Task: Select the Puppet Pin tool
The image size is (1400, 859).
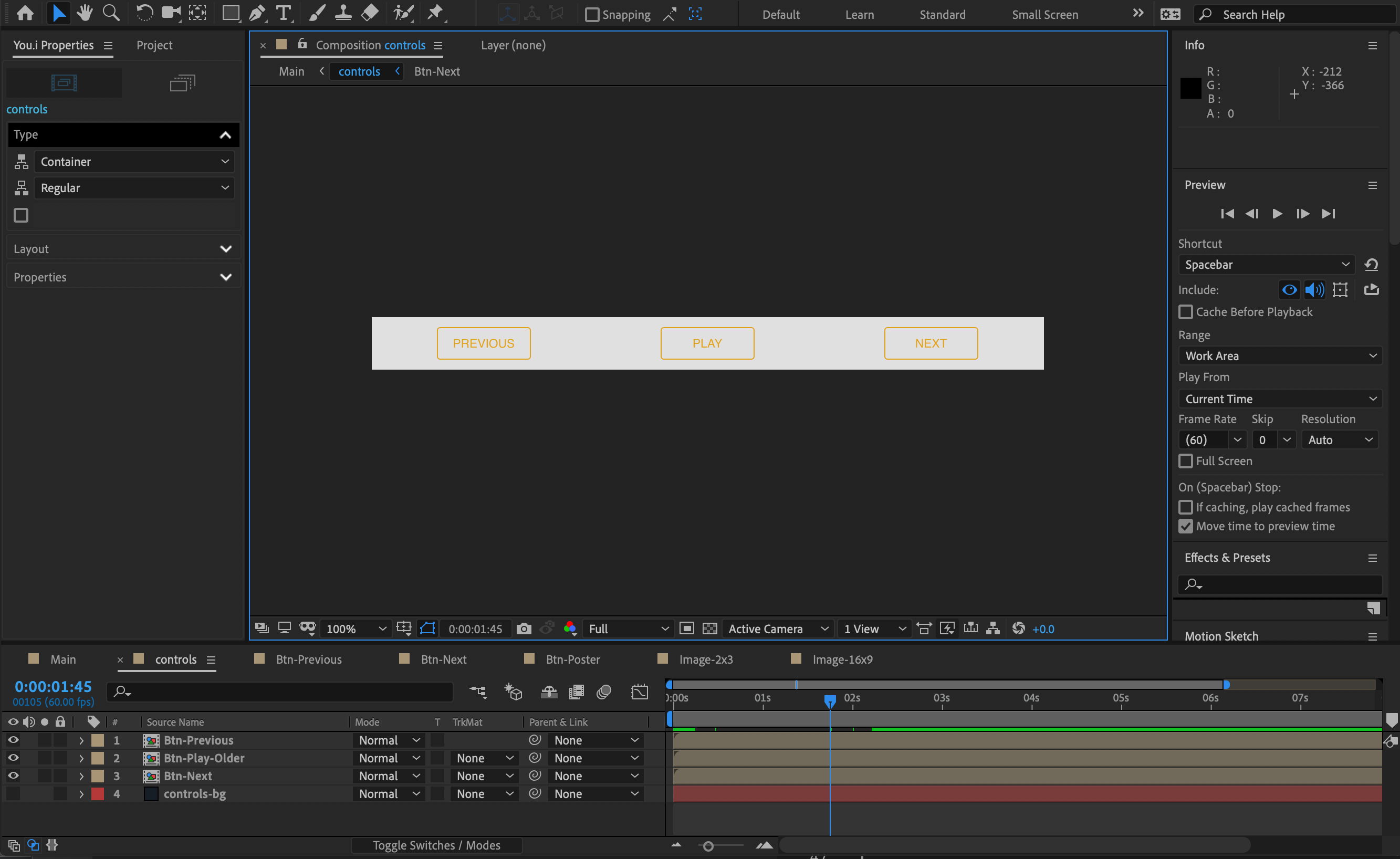Action: [436, 13]
